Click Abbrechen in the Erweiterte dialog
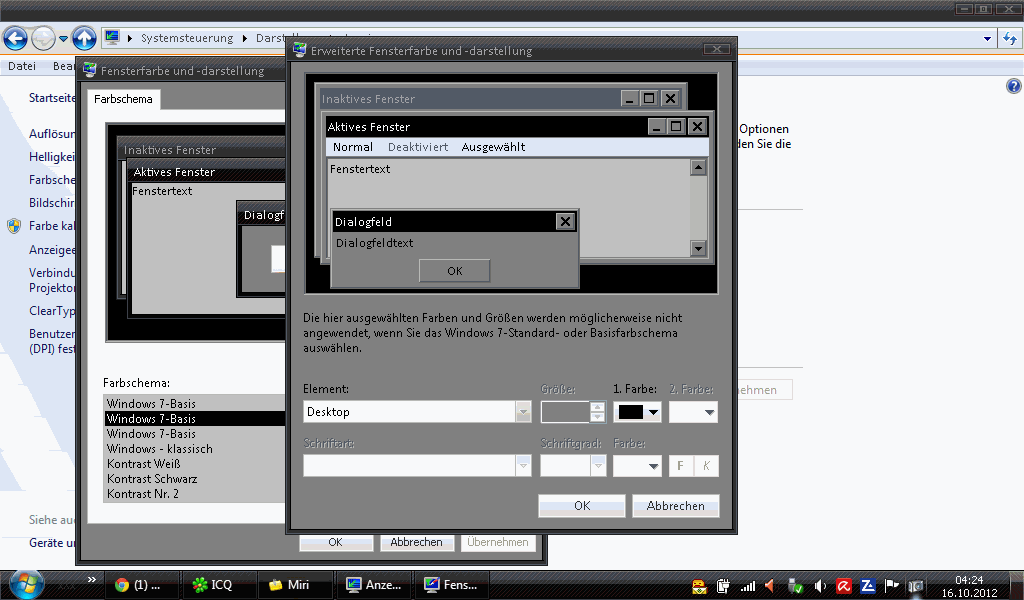 click(x=675, y=506)
